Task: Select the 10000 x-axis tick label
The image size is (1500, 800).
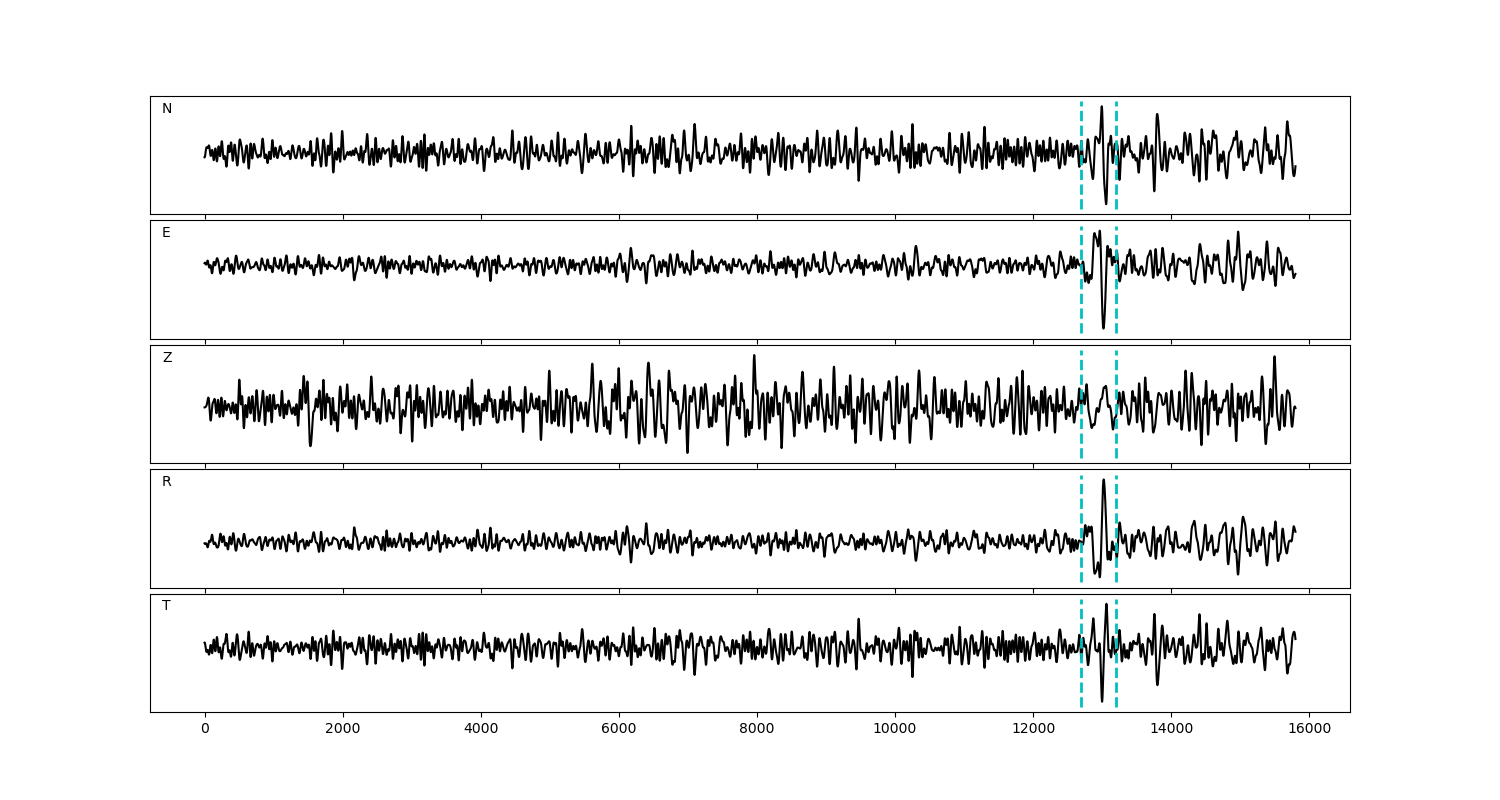Action: [x=895, y=729]
